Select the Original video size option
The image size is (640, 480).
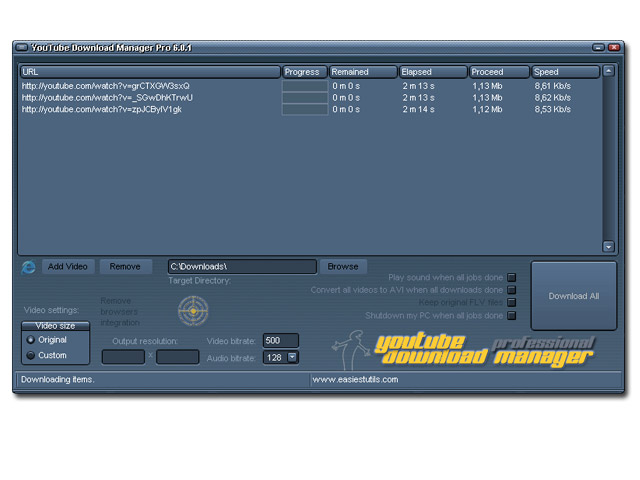(31, 340)
